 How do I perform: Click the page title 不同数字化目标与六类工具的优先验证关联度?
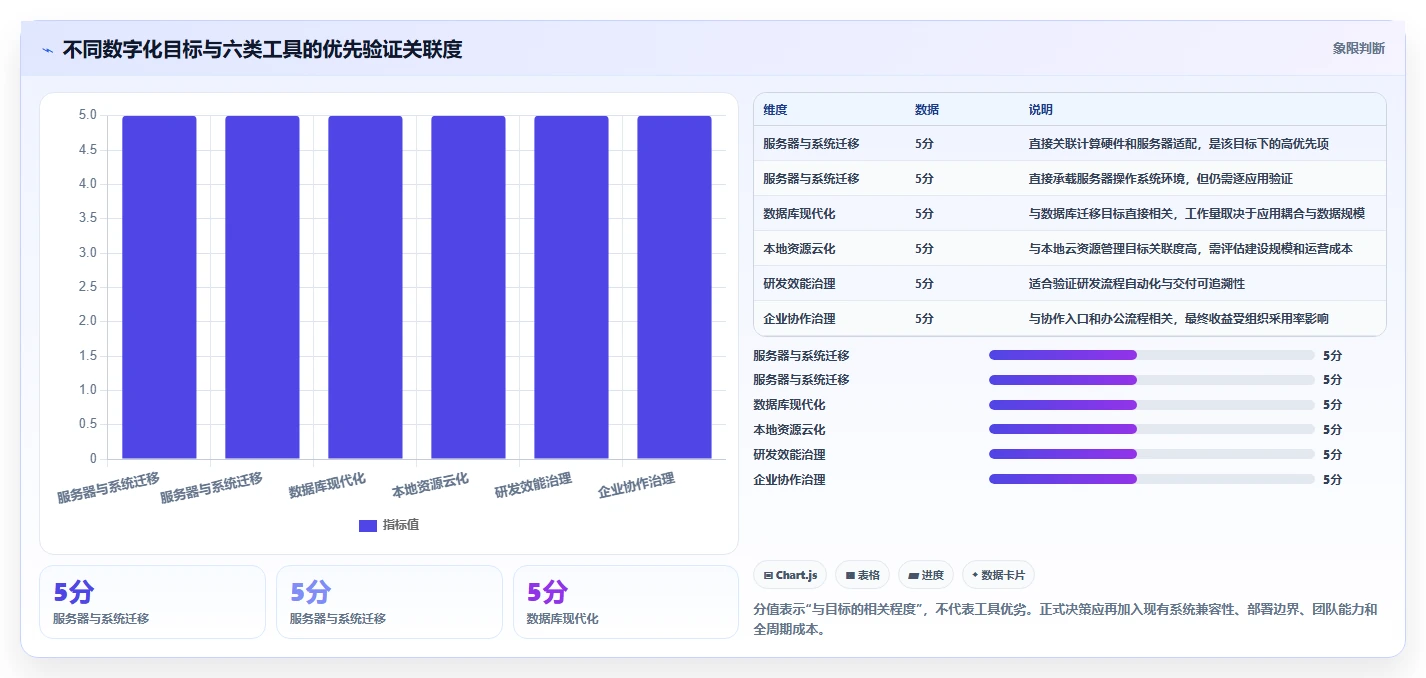click(263, 49)
